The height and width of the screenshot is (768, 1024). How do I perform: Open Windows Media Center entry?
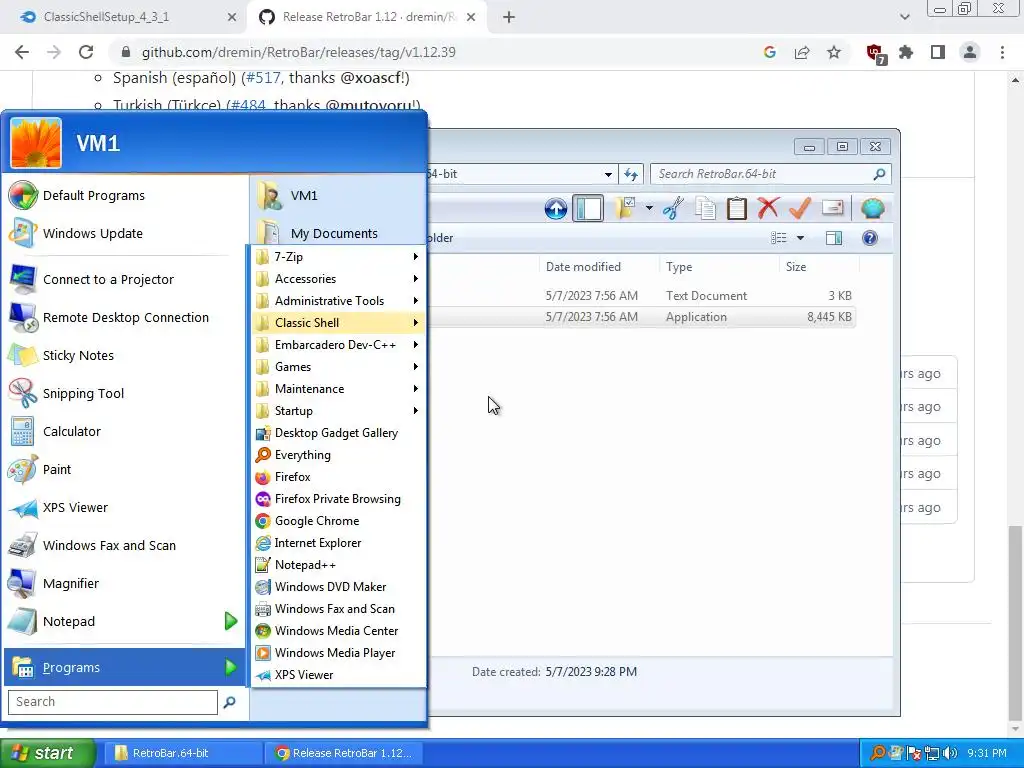click(x=338, y=631)
